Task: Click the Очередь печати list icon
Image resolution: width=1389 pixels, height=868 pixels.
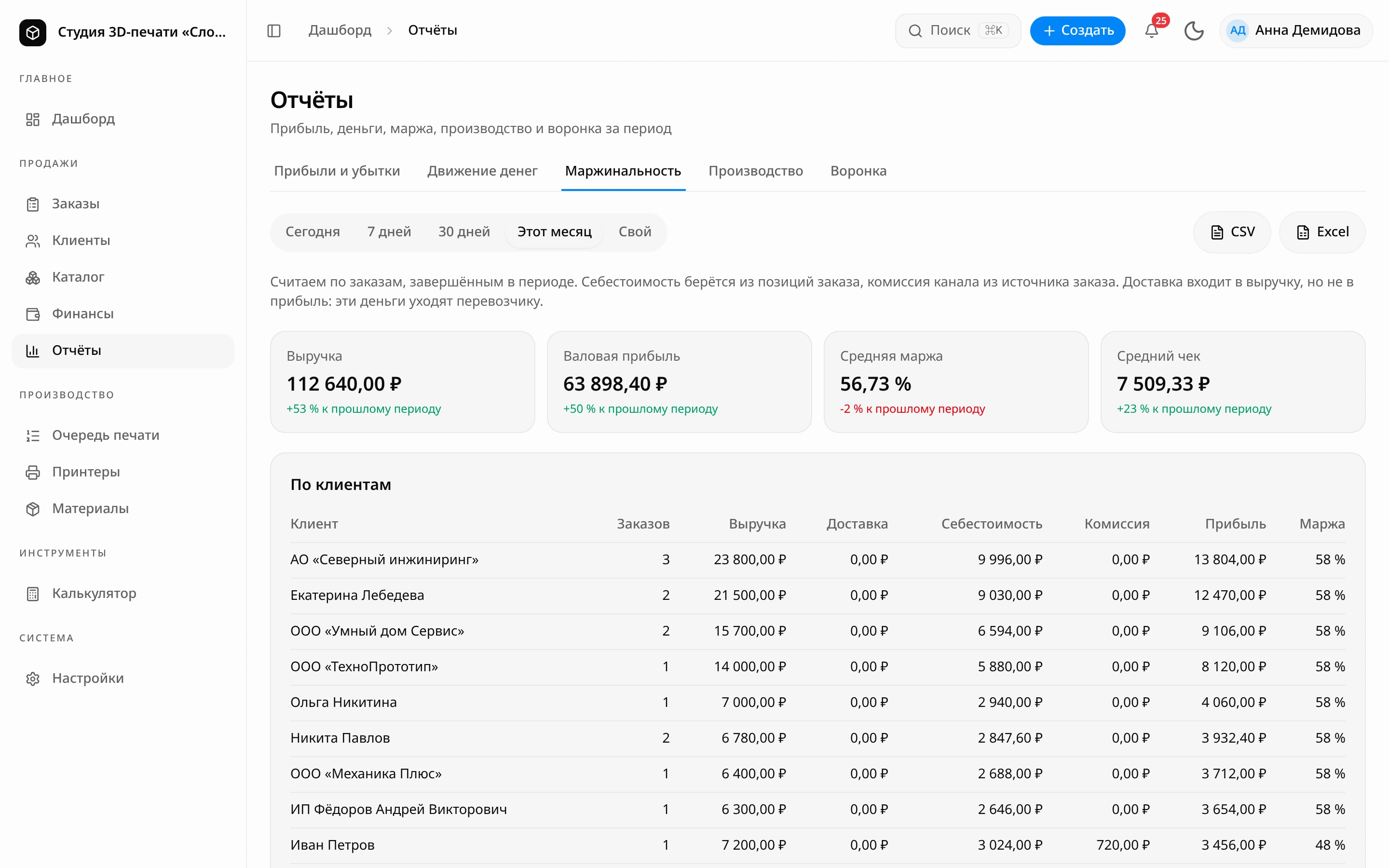Action: (33, 436)
